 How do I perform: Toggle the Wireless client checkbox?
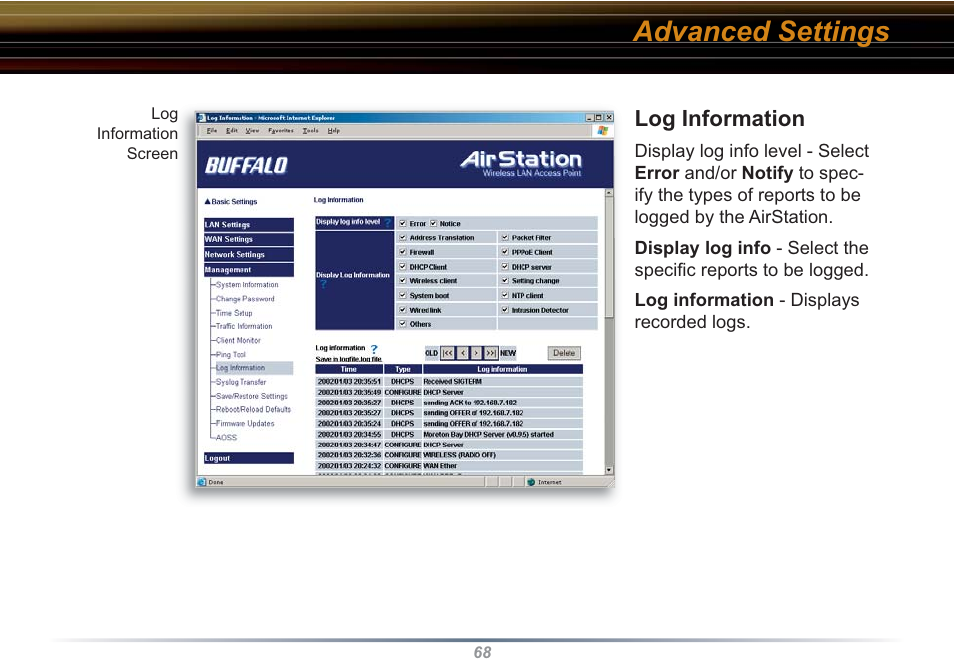[x=402, y=281]
